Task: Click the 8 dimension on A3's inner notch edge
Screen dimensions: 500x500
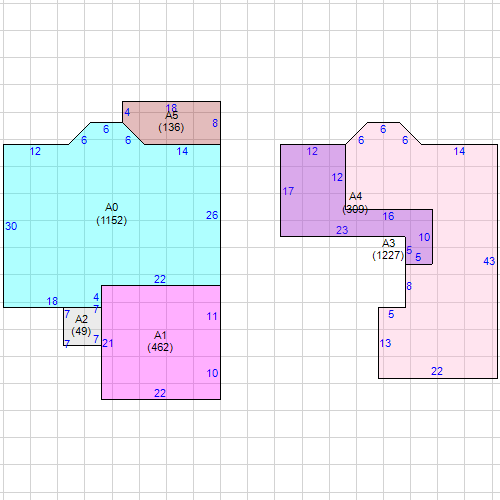Action: point(409,286)
